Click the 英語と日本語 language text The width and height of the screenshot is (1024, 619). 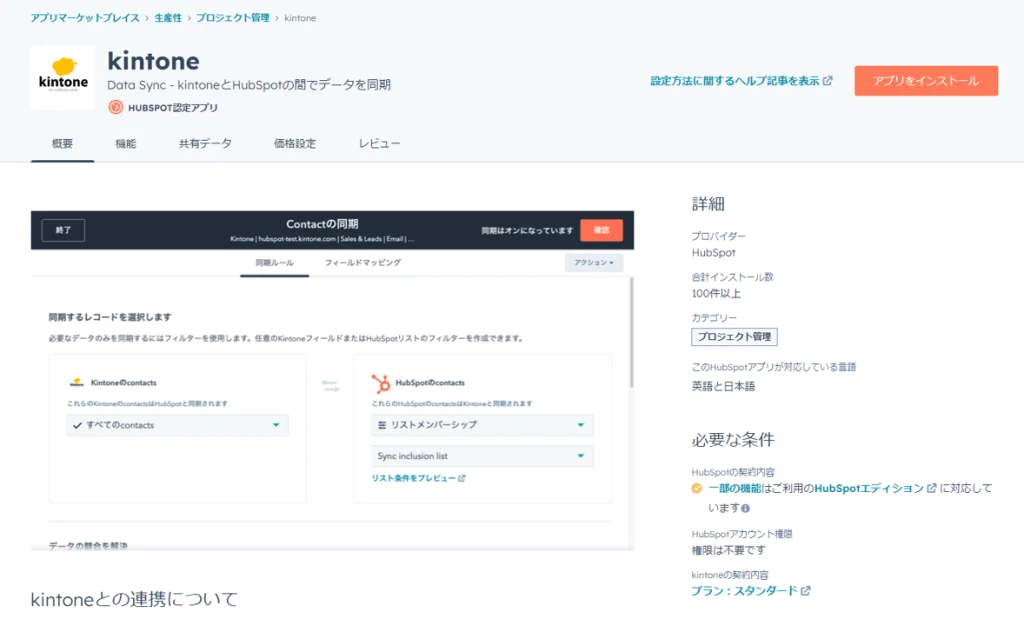[724, 386]
